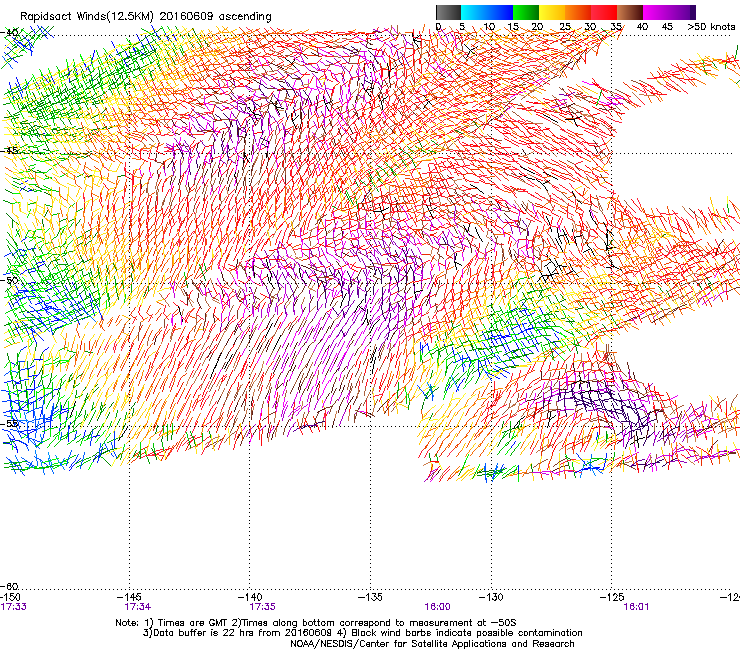
Task: Click the 'Data buffer is 22 hrs' note
Action: [362, 633]
